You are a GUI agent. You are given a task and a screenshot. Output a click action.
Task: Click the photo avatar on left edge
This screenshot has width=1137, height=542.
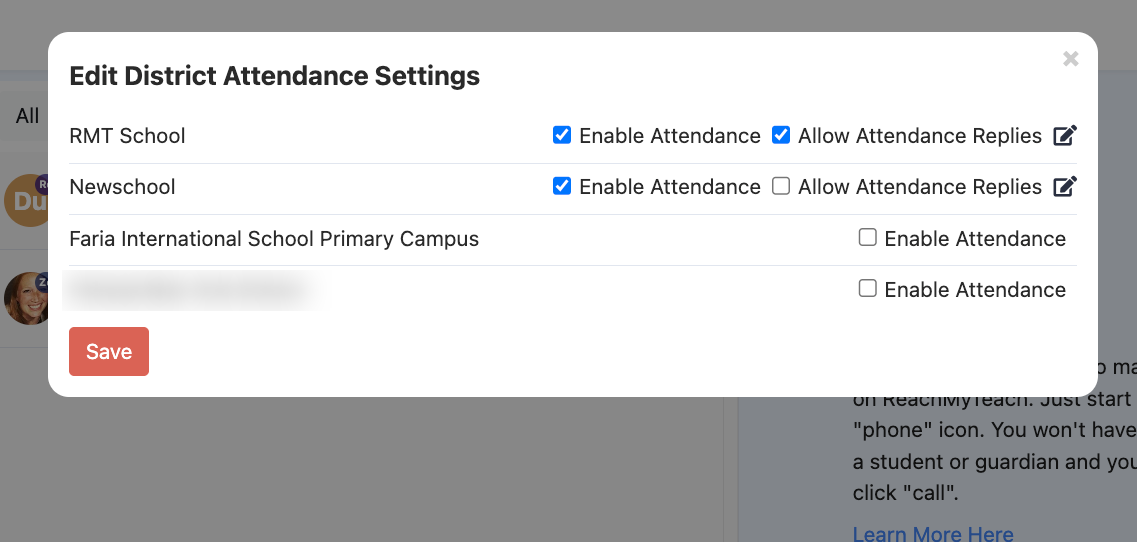25,298
